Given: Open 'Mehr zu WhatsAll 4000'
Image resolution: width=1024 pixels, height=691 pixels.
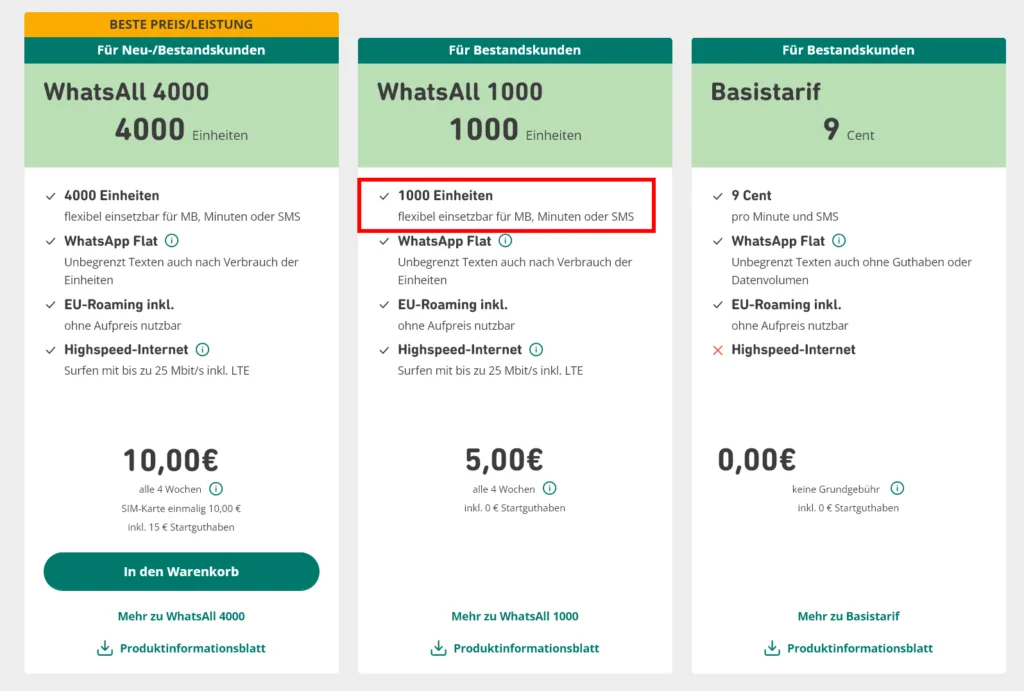Looking at the screenshot, I should point(181,616).
